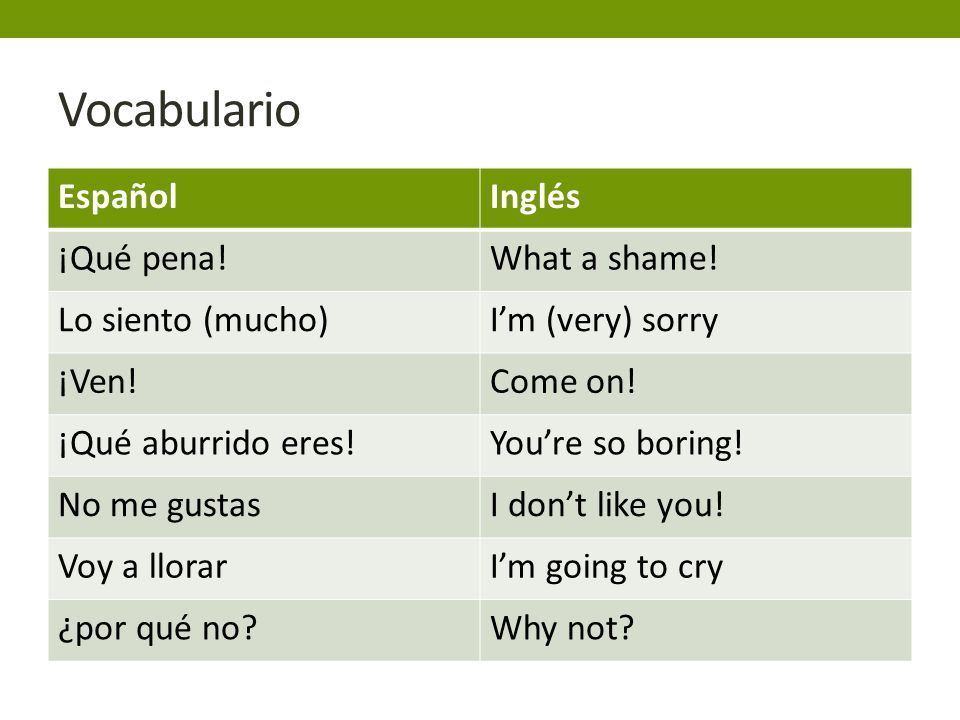Select the Lo siento (mucho) cell
Viewport: 960px width, 720px height.
tap(264, 322)
